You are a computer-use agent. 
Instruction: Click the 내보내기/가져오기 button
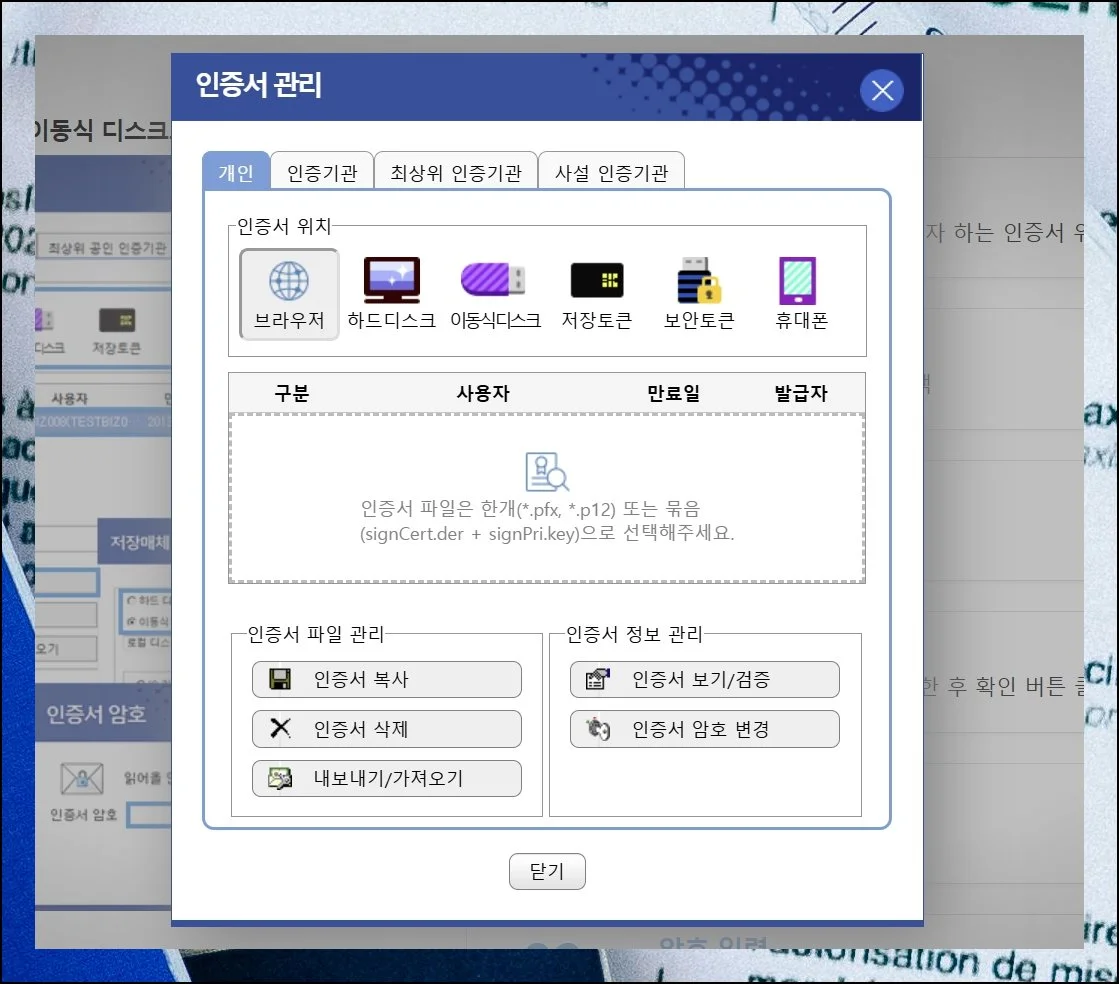[386, 779]
